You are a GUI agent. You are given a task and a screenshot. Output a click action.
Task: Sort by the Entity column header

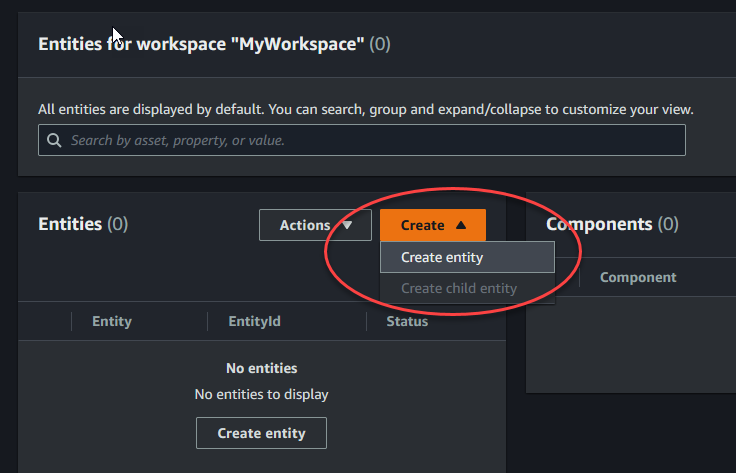coord(111,321)
